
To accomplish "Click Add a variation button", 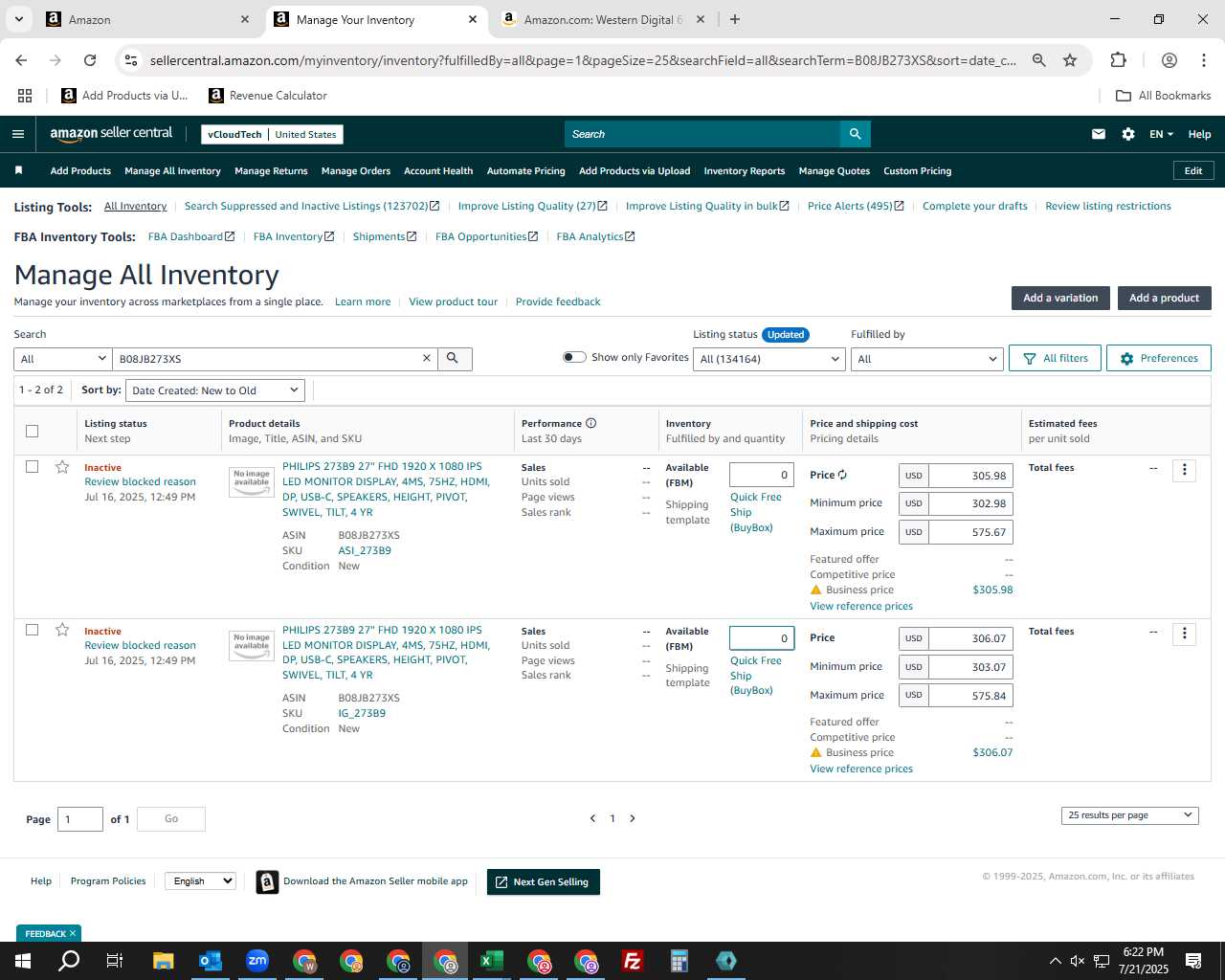I will (x=1060, y=298).
